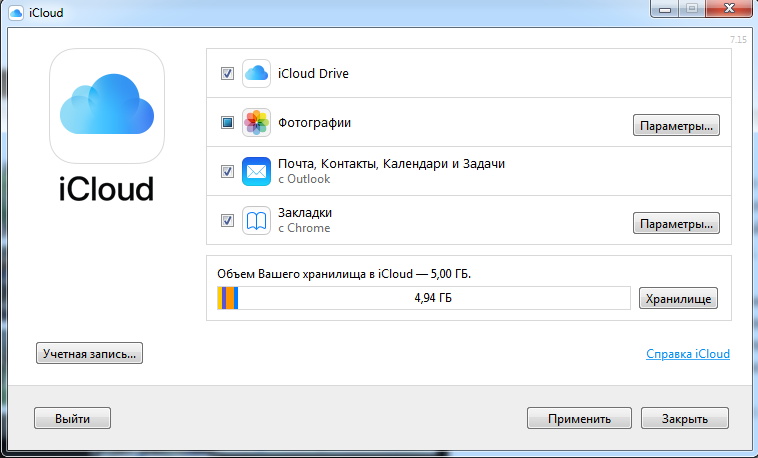Disable the Закладки checkbox

tap(227, 221)
